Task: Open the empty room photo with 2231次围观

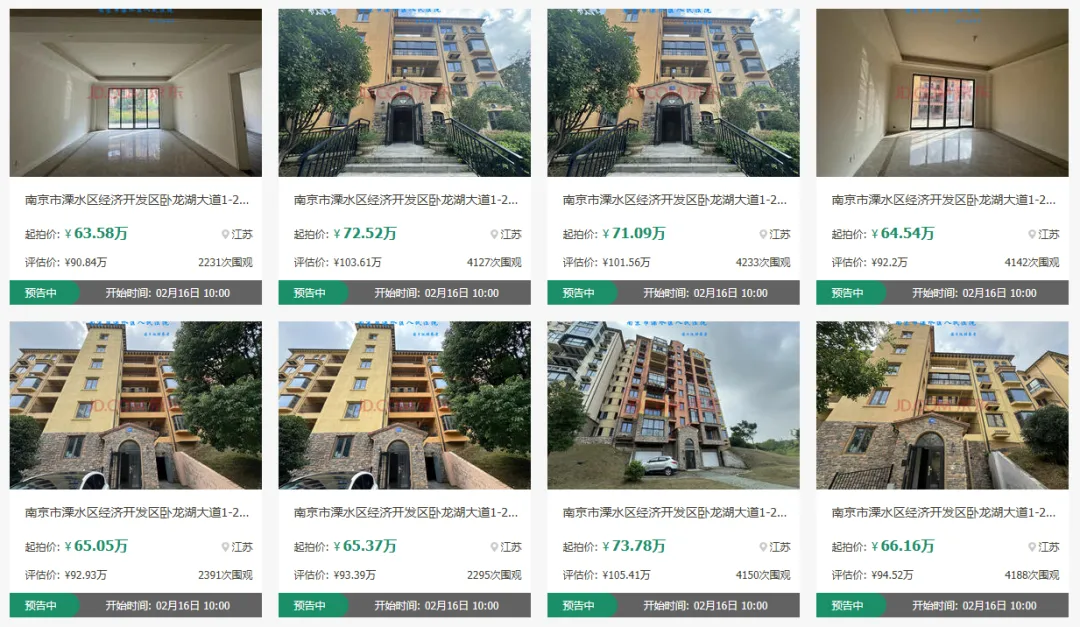Action: [x=136, y=93]
